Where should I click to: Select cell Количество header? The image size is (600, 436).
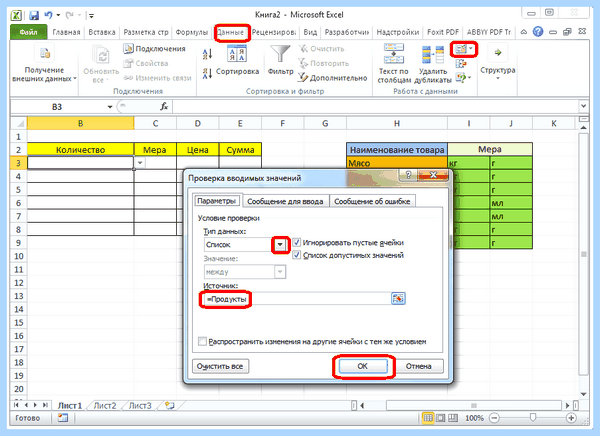pyautogui.click(x=80, y=150)
